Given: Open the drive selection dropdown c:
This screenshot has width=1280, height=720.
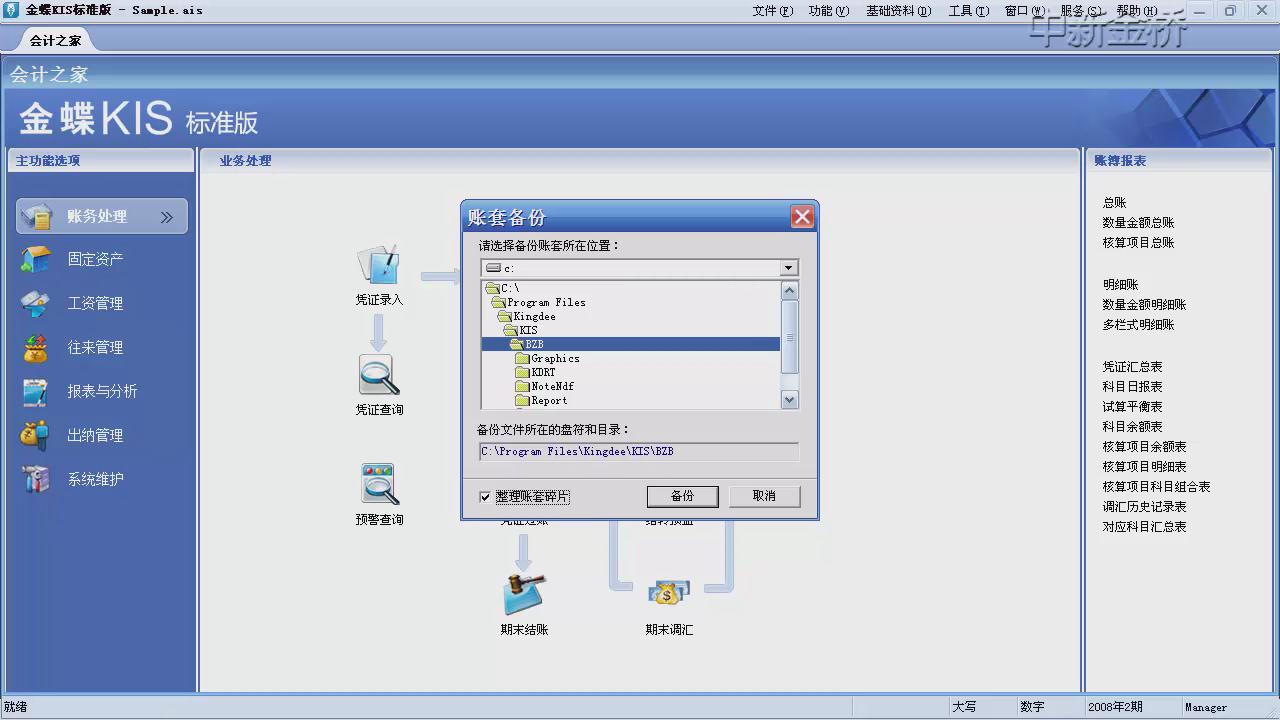Looking at the screenshot, I should (x=789, y=268).
